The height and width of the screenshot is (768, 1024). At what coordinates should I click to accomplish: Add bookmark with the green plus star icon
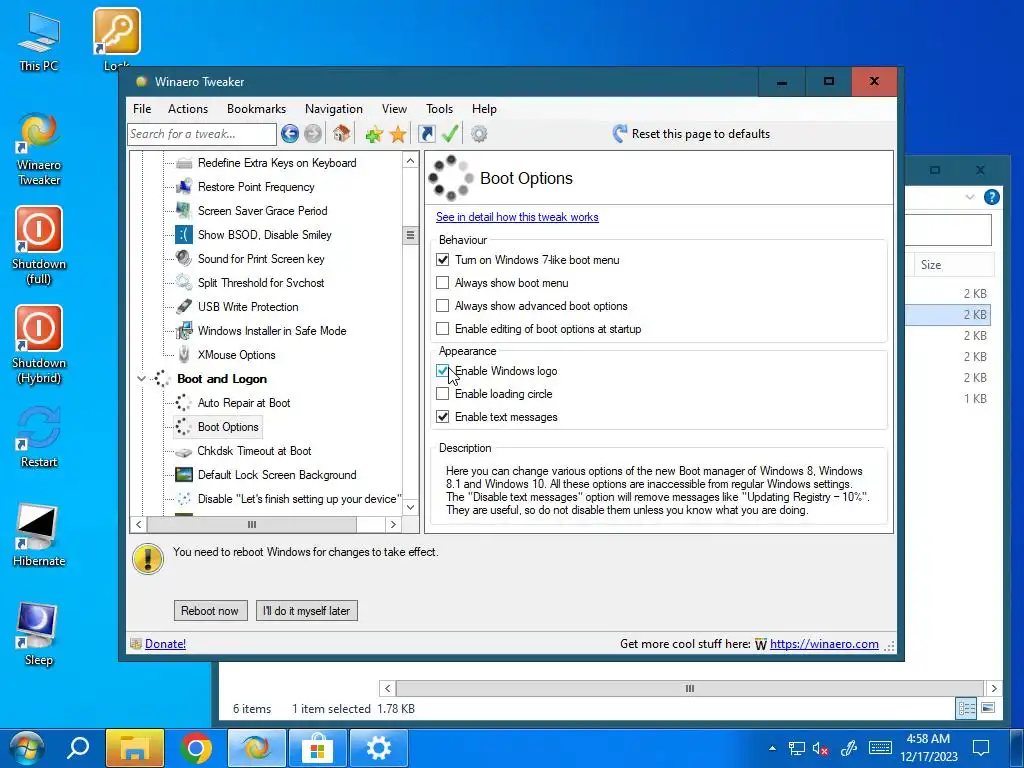[374, 135]
